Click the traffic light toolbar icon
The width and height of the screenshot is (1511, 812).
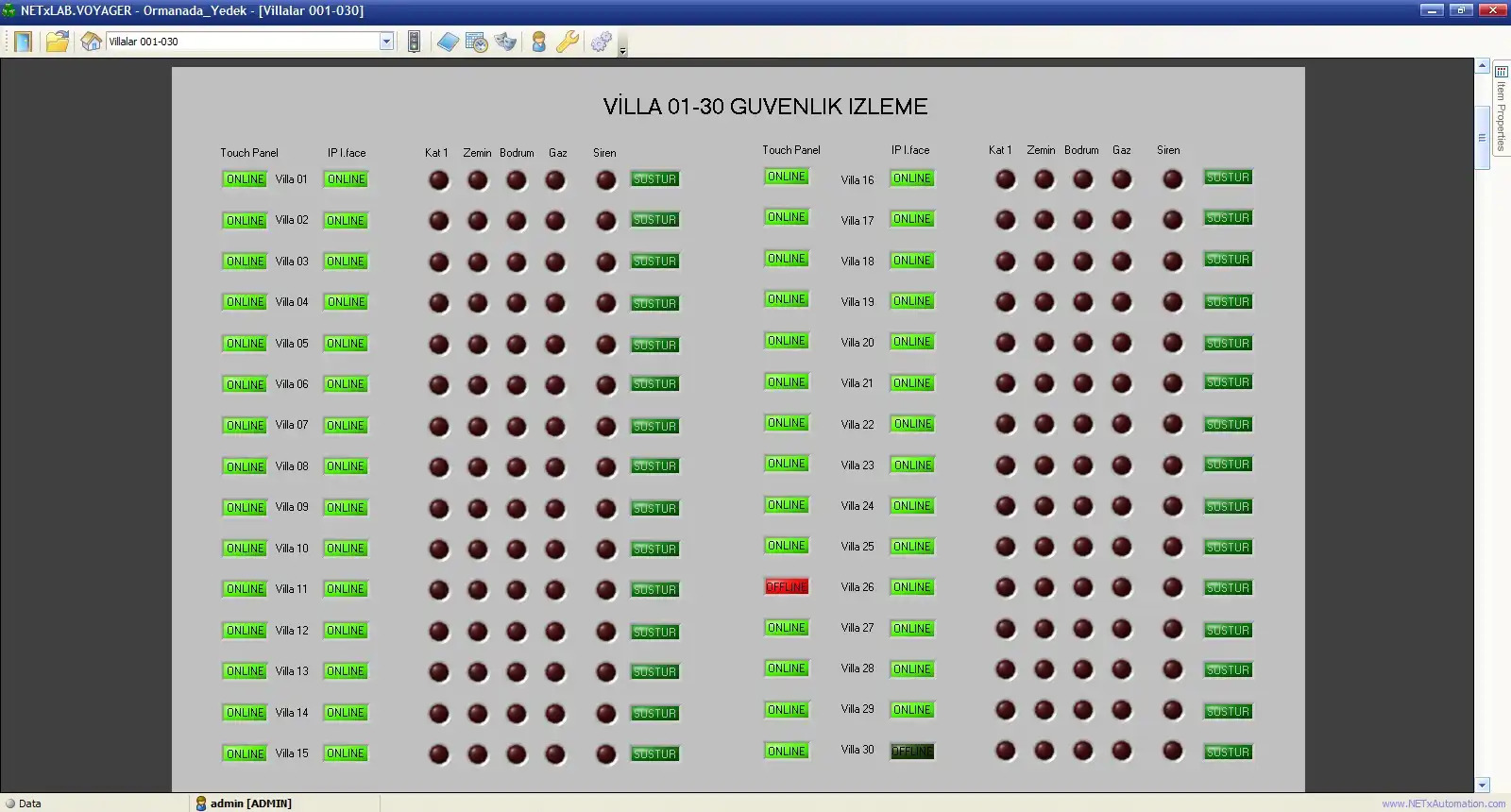[x=414, y=42]
